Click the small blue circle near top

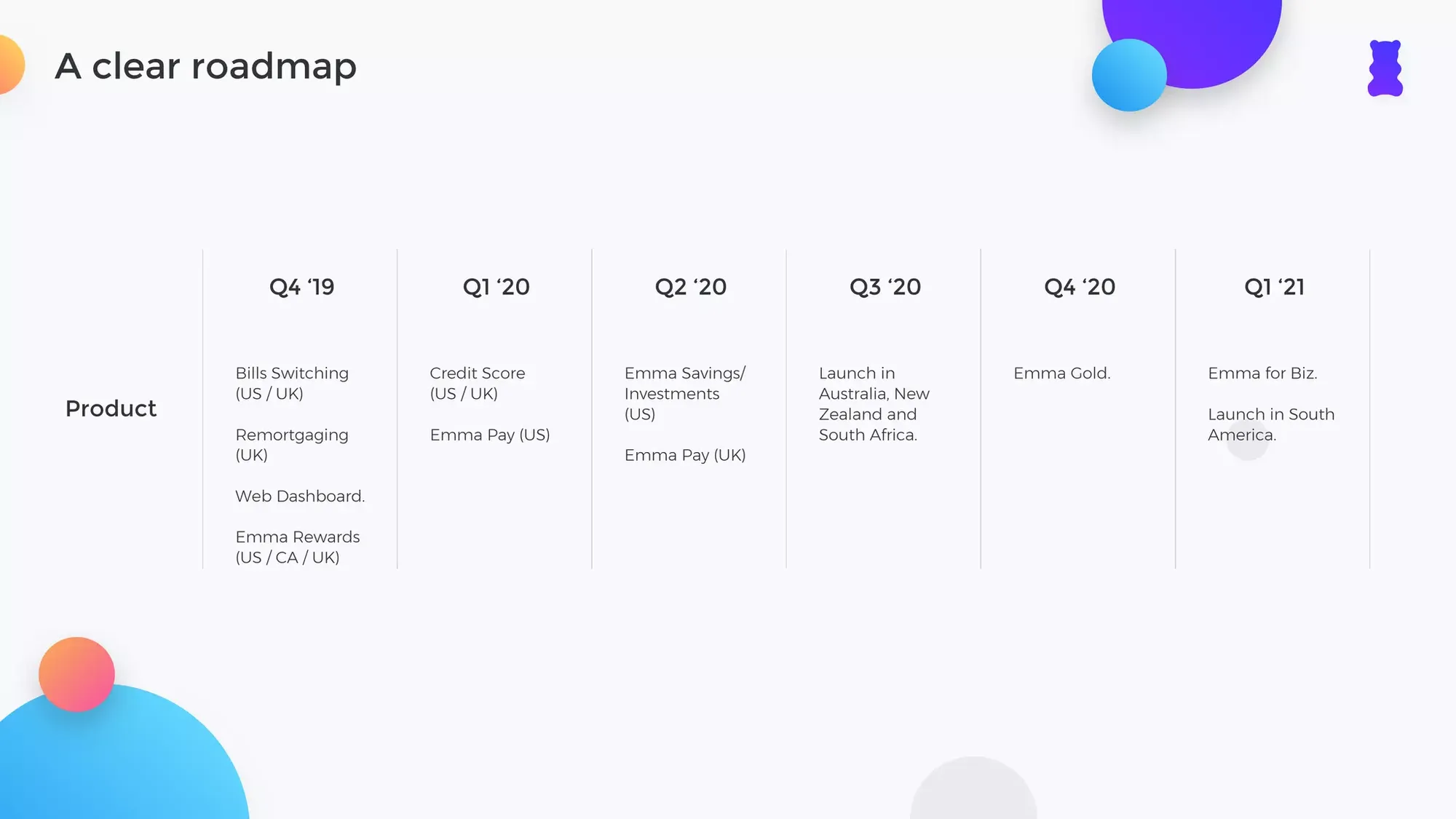coord(1129,75)
